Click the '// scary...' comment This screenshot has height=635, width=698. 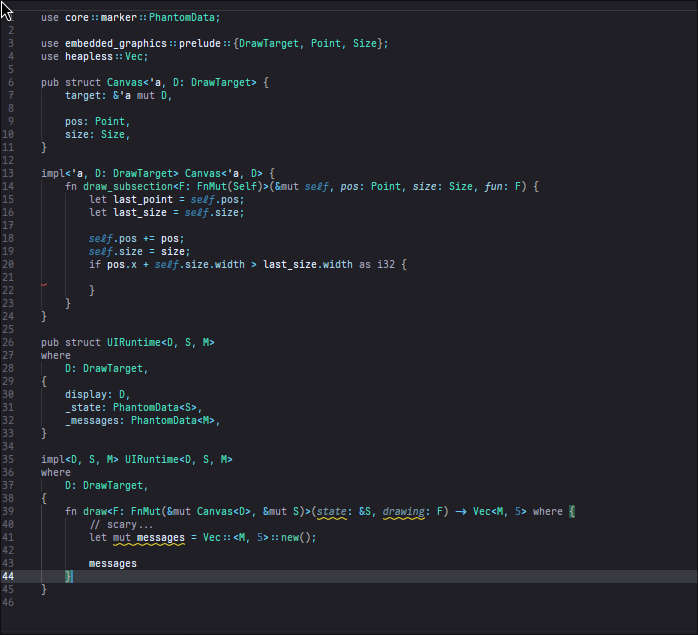(122, 525)
